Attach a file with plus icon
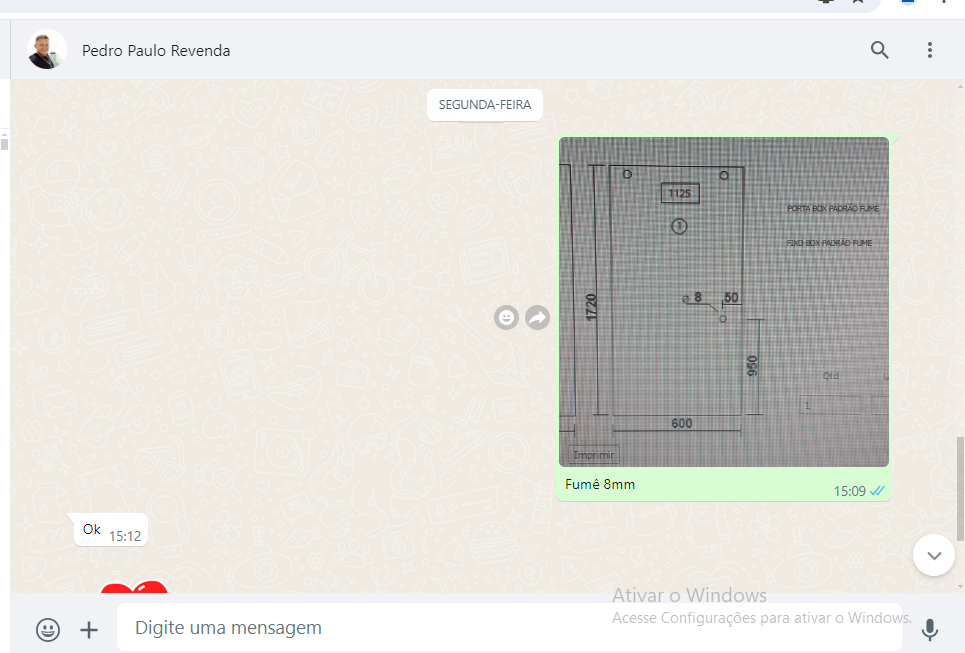The height and width of the screenshot is (653, 965). tap(89, 629)
